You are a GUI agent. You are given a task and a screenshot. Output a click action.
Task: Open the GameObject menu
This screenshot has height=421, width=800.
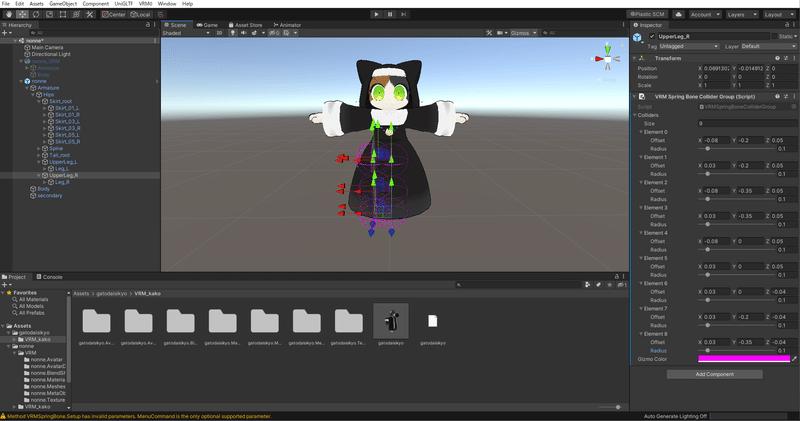[63, 4]
